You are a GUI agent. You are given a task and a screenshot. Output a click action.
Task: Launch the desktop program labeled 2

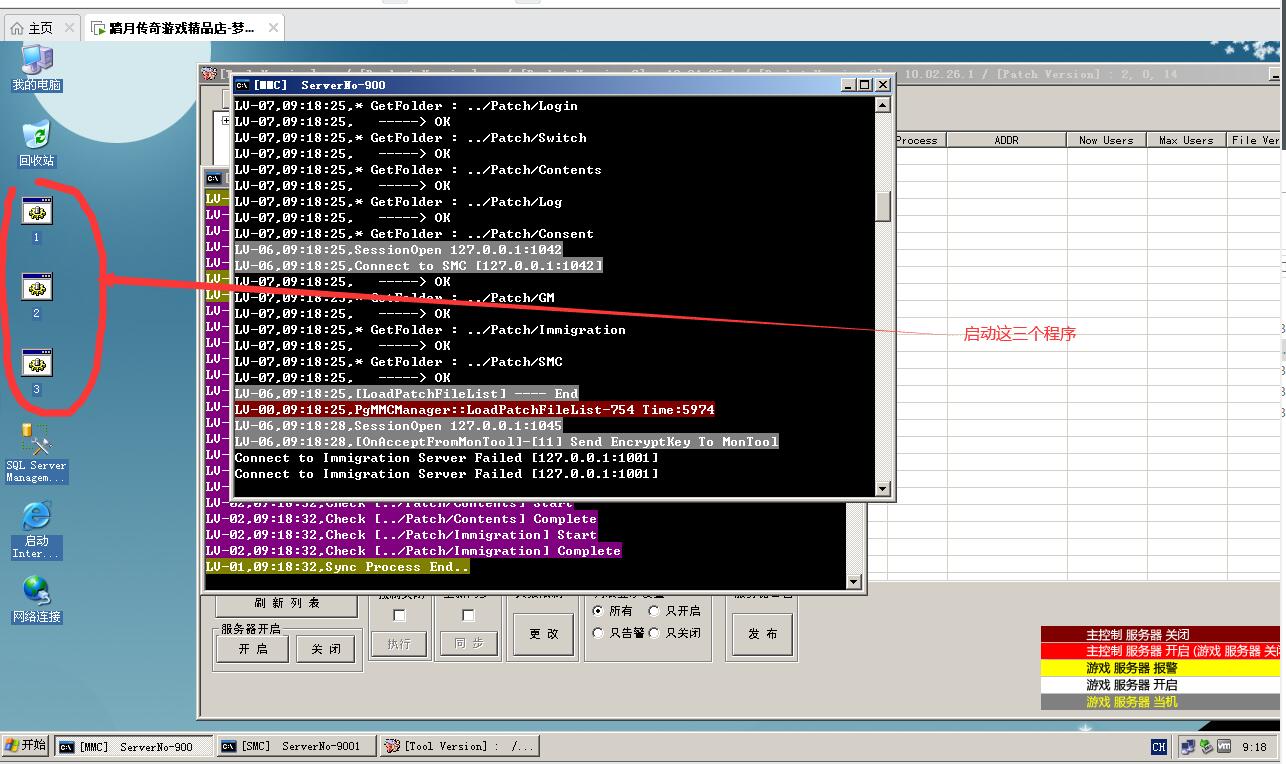click(37, 288)
